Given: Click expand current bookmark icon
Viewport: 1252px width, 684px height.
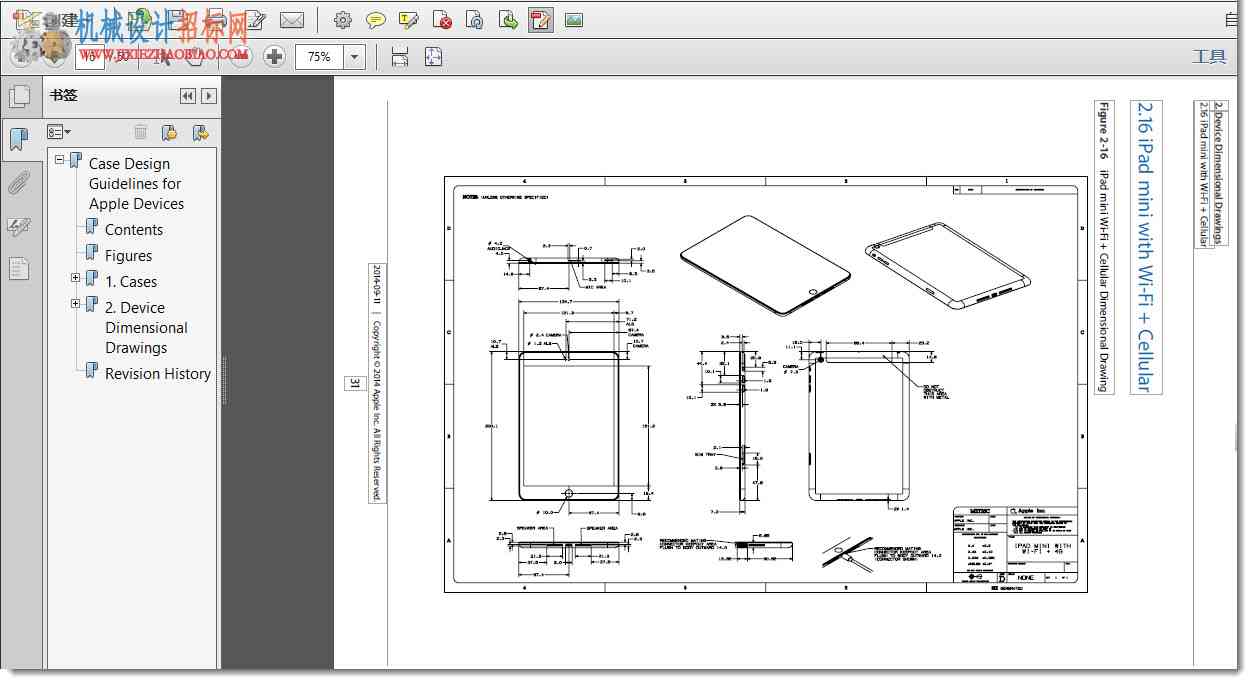Looking at the screenshot, I should tap(200, 132).
